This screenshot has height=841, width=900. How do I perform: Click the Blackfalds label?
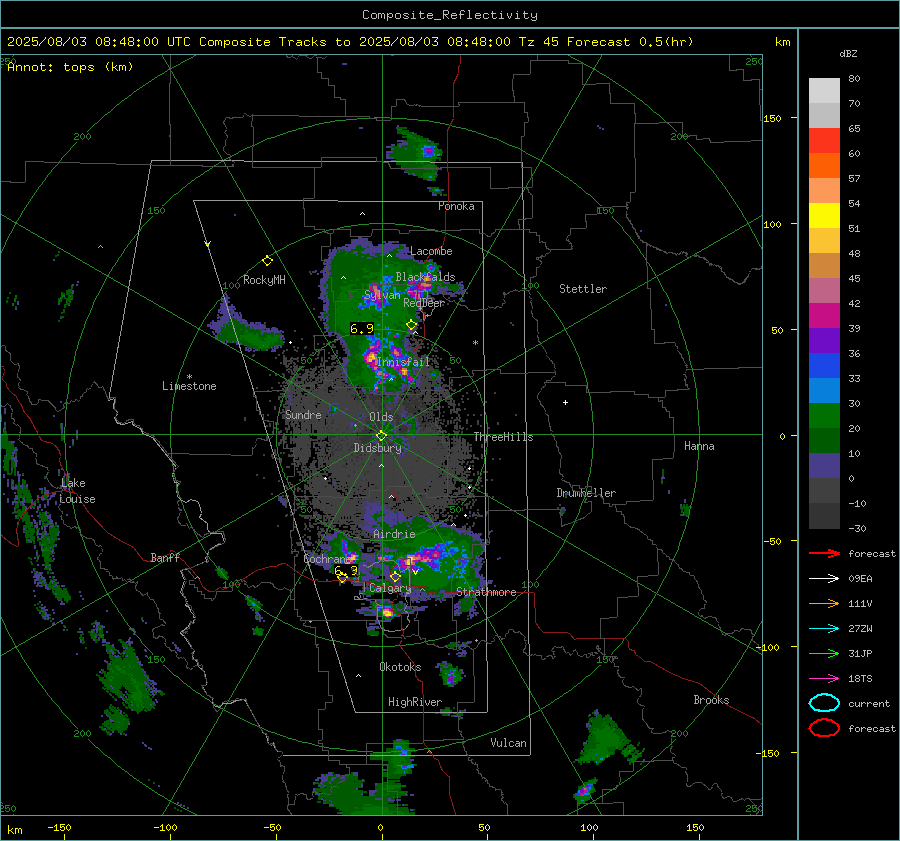point(425,277)
